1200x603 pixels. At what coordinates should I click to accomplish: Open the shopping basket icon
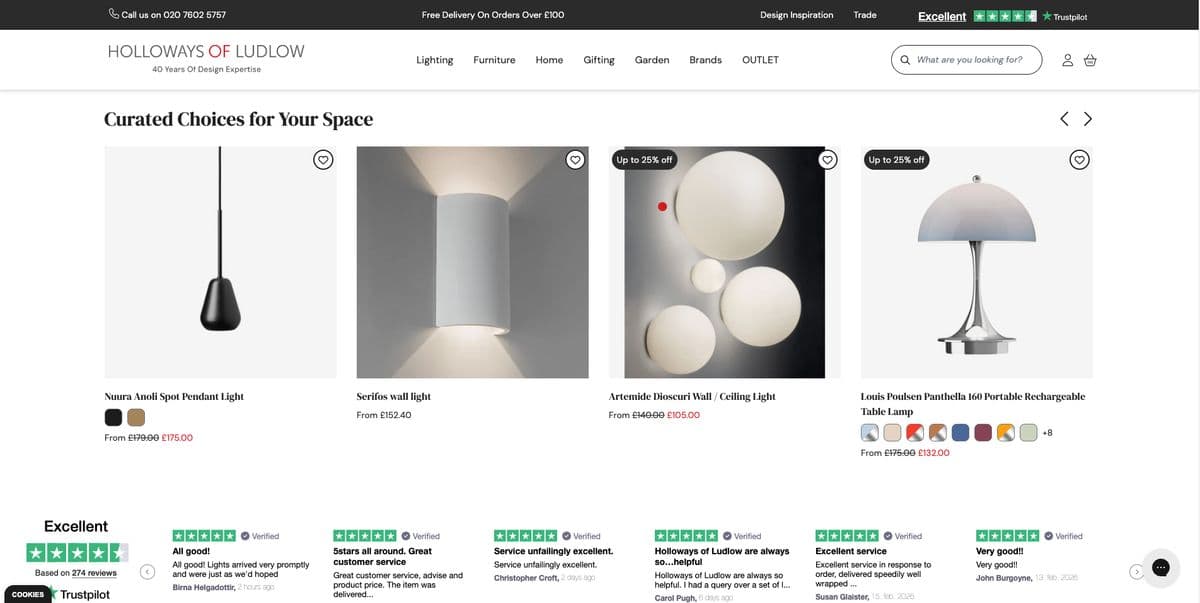click(x=1090, y=60)
